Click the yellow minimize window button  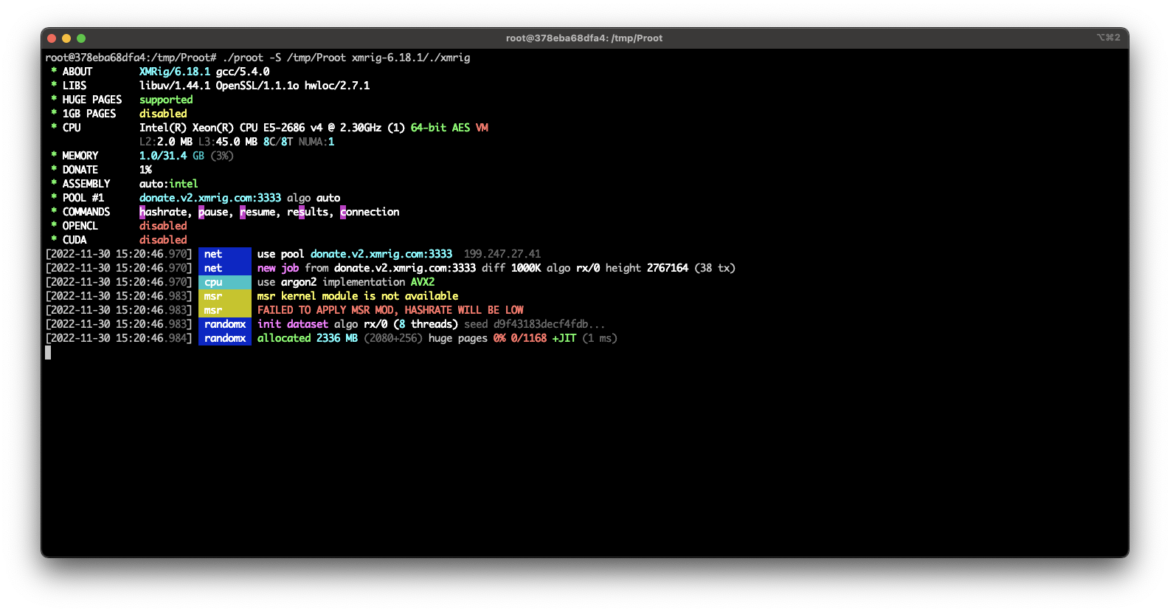click(66, 38)
